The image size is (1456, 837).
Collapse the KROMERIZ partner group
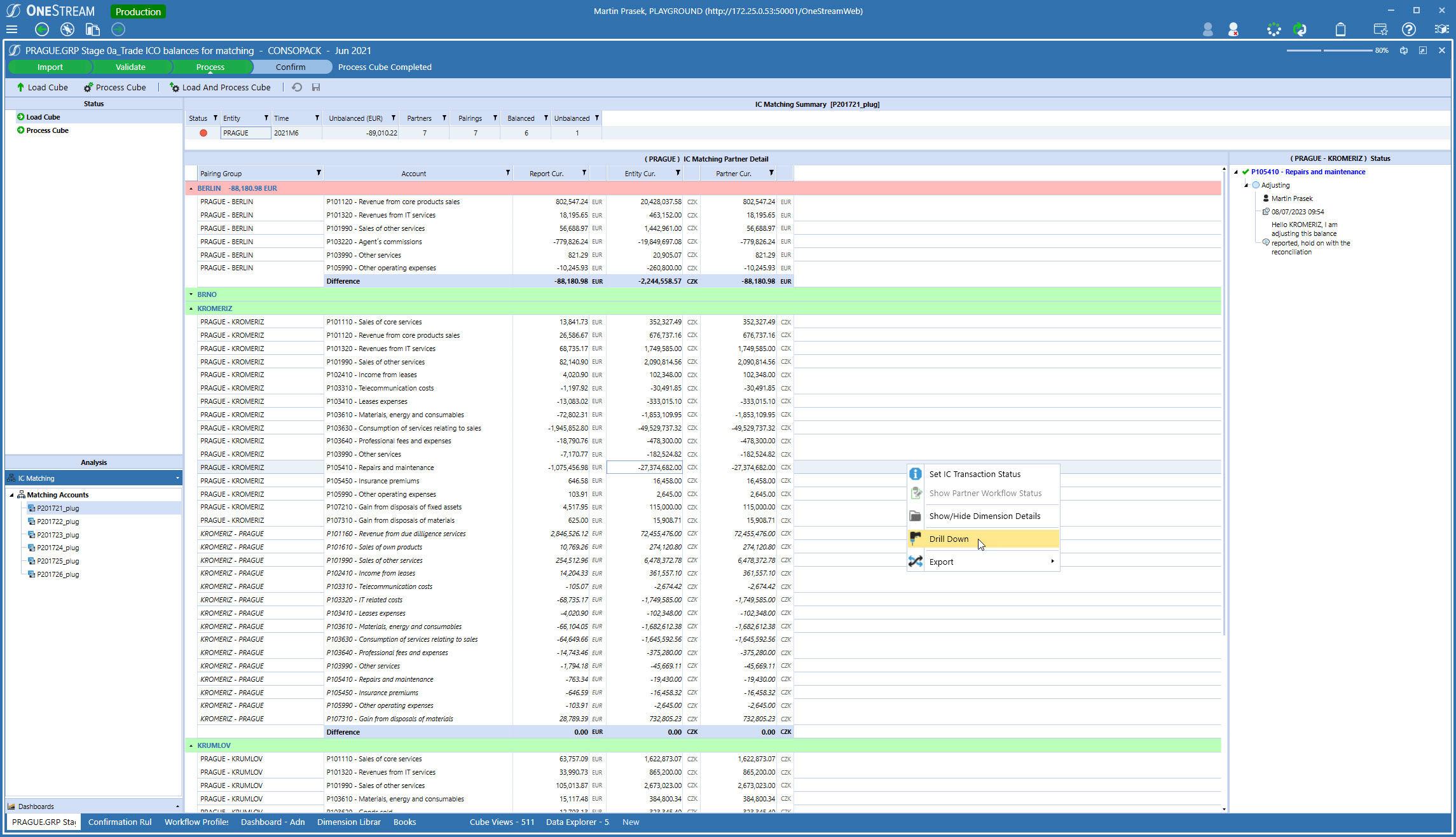click(x=191, y=308)
